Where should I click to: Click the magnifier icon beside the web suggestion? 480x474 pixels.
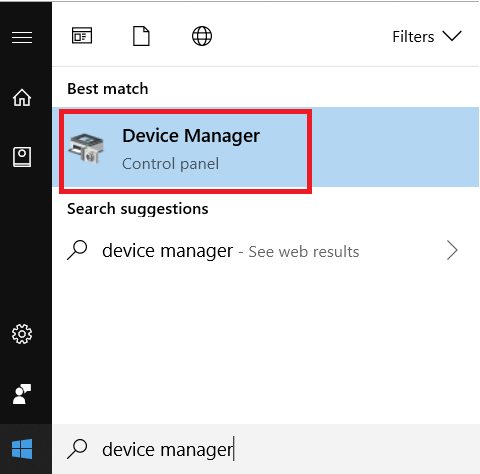[77, 250]
